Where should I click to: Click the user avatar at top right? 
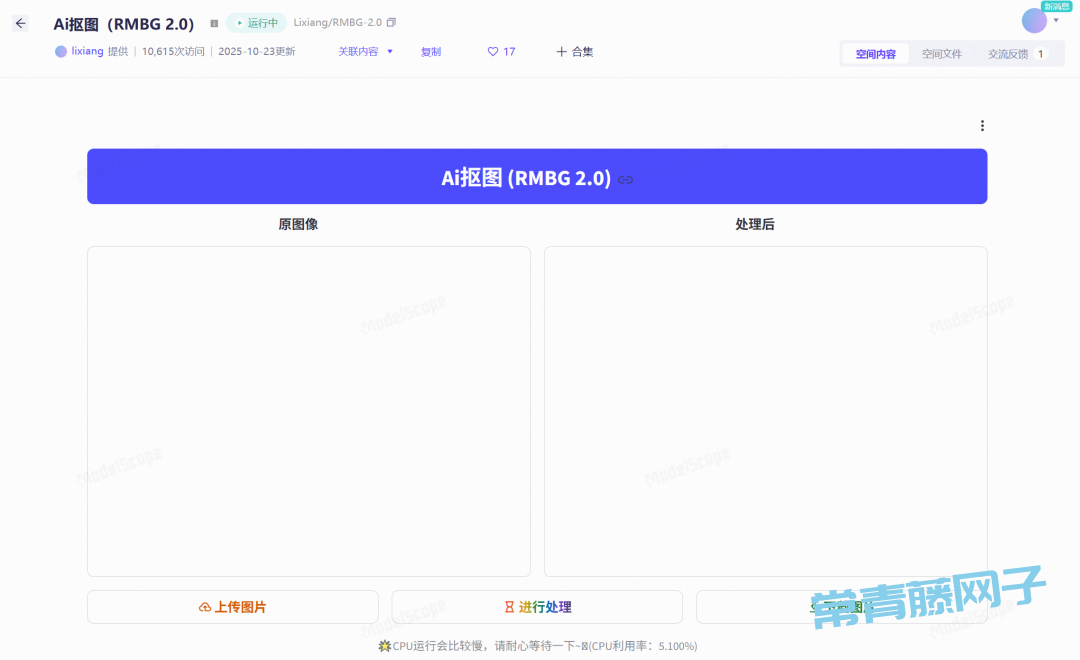click(x=1034, y=21)
